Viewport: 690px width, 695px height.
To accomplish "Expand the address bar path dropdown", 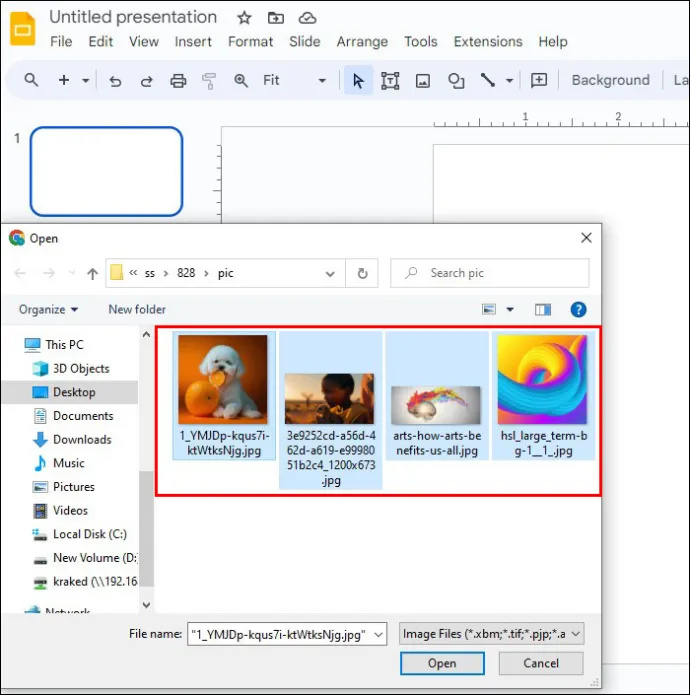I will tap(330, 273).
